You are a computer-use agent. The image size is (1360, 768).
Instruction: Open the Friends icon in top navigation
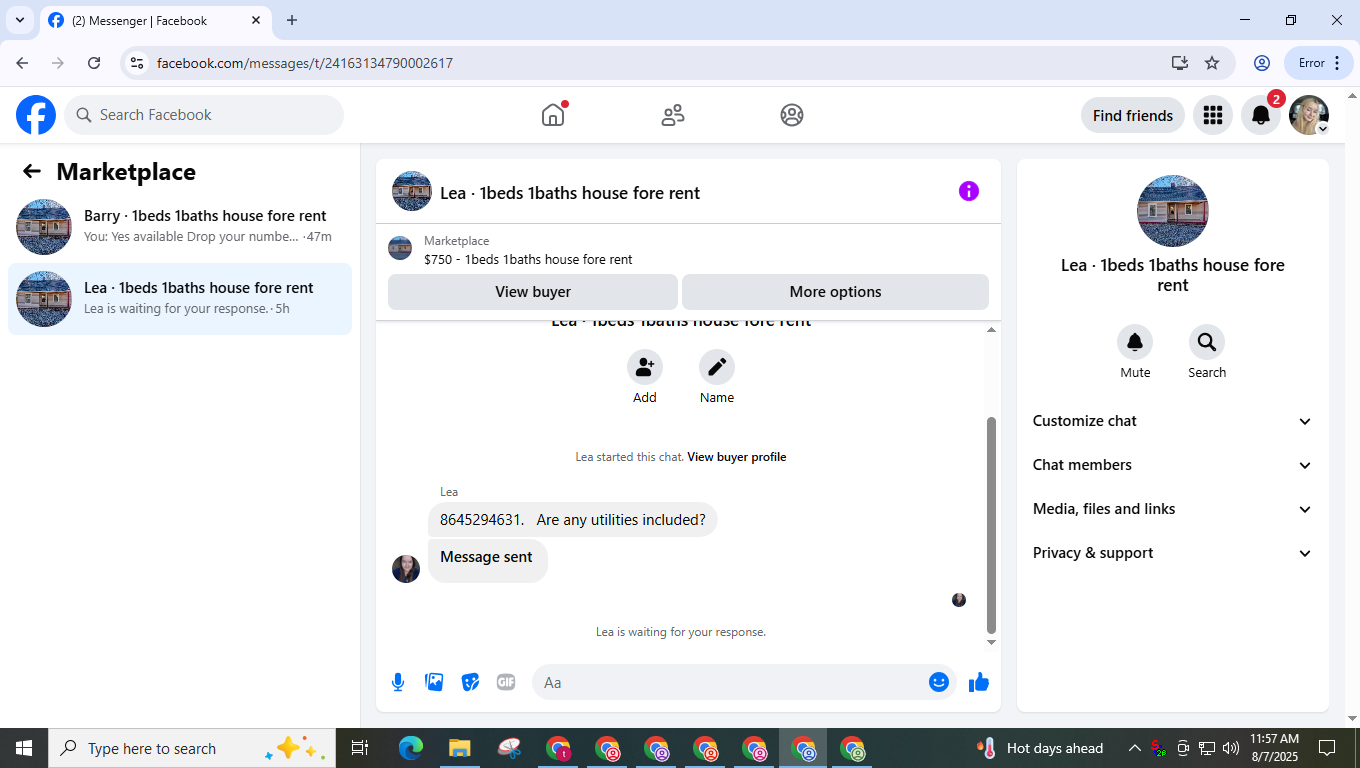(673, 115)
